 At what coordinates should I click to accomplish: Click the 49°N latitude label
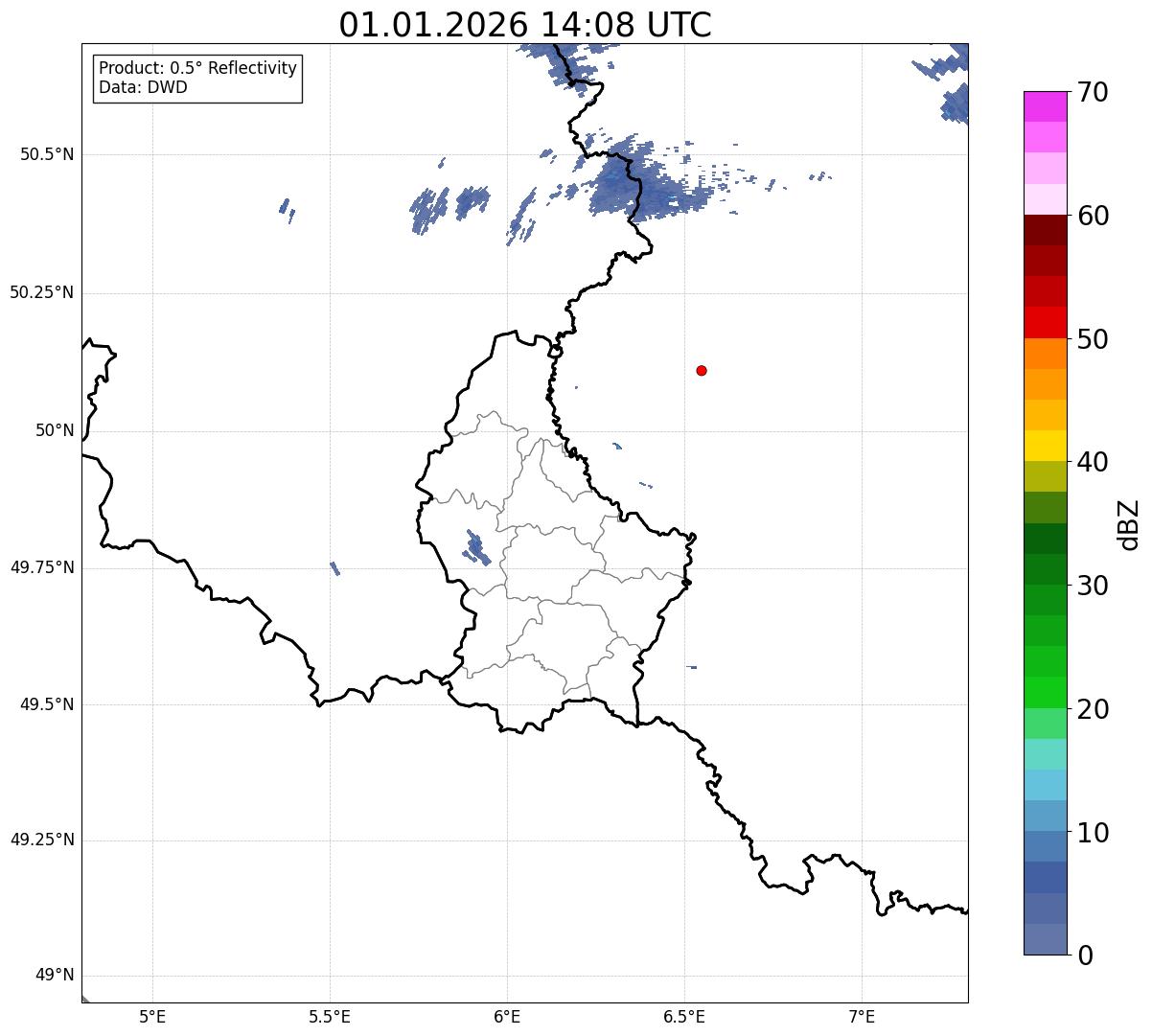55,976
